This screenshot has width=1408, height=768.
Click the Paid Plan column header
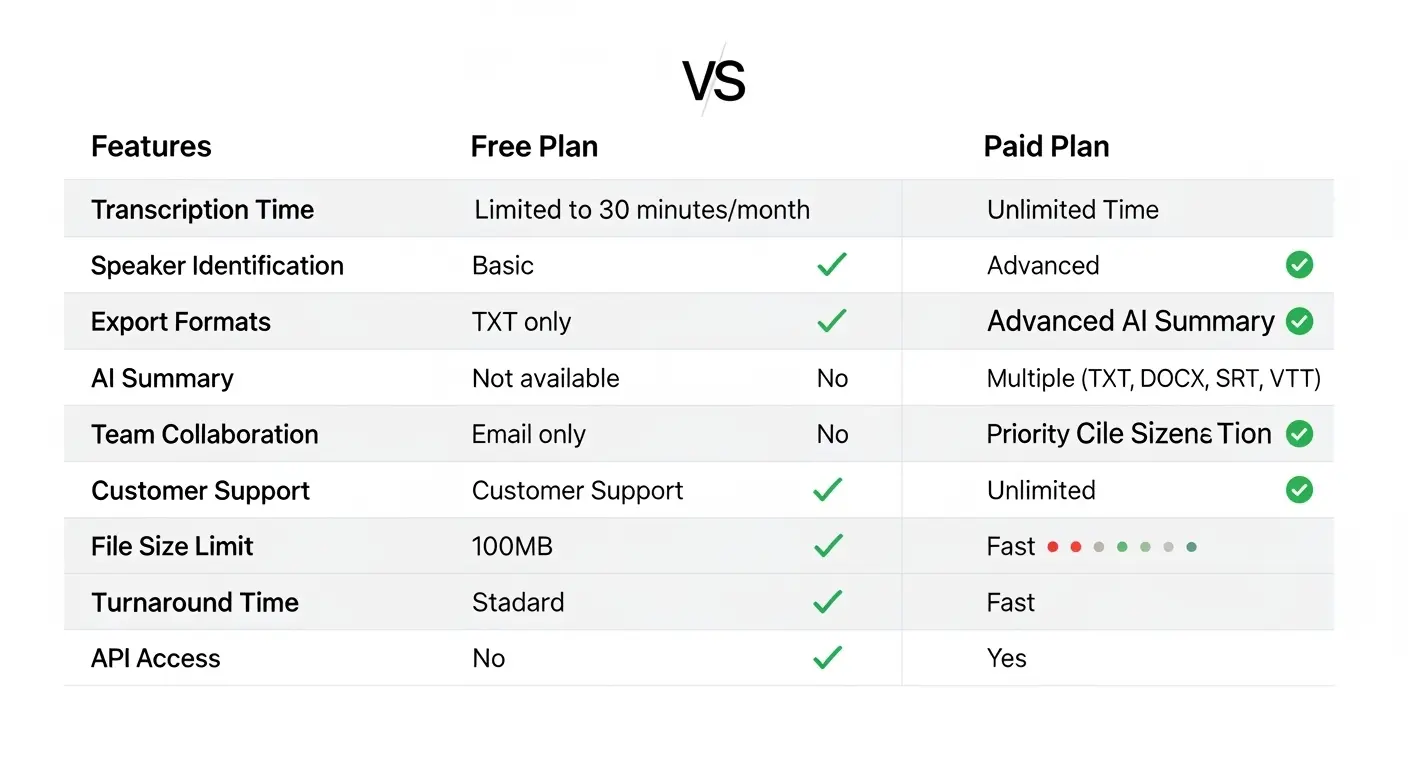tap(1046, 147)
